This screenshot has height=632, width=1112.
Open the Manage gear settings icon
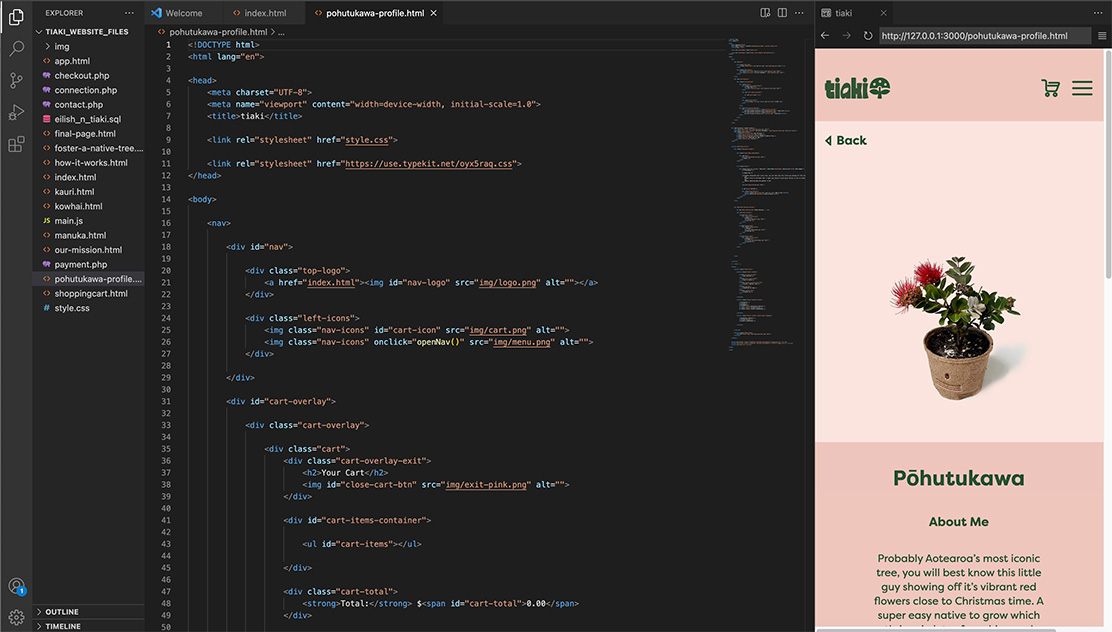[x=16, y=617]
